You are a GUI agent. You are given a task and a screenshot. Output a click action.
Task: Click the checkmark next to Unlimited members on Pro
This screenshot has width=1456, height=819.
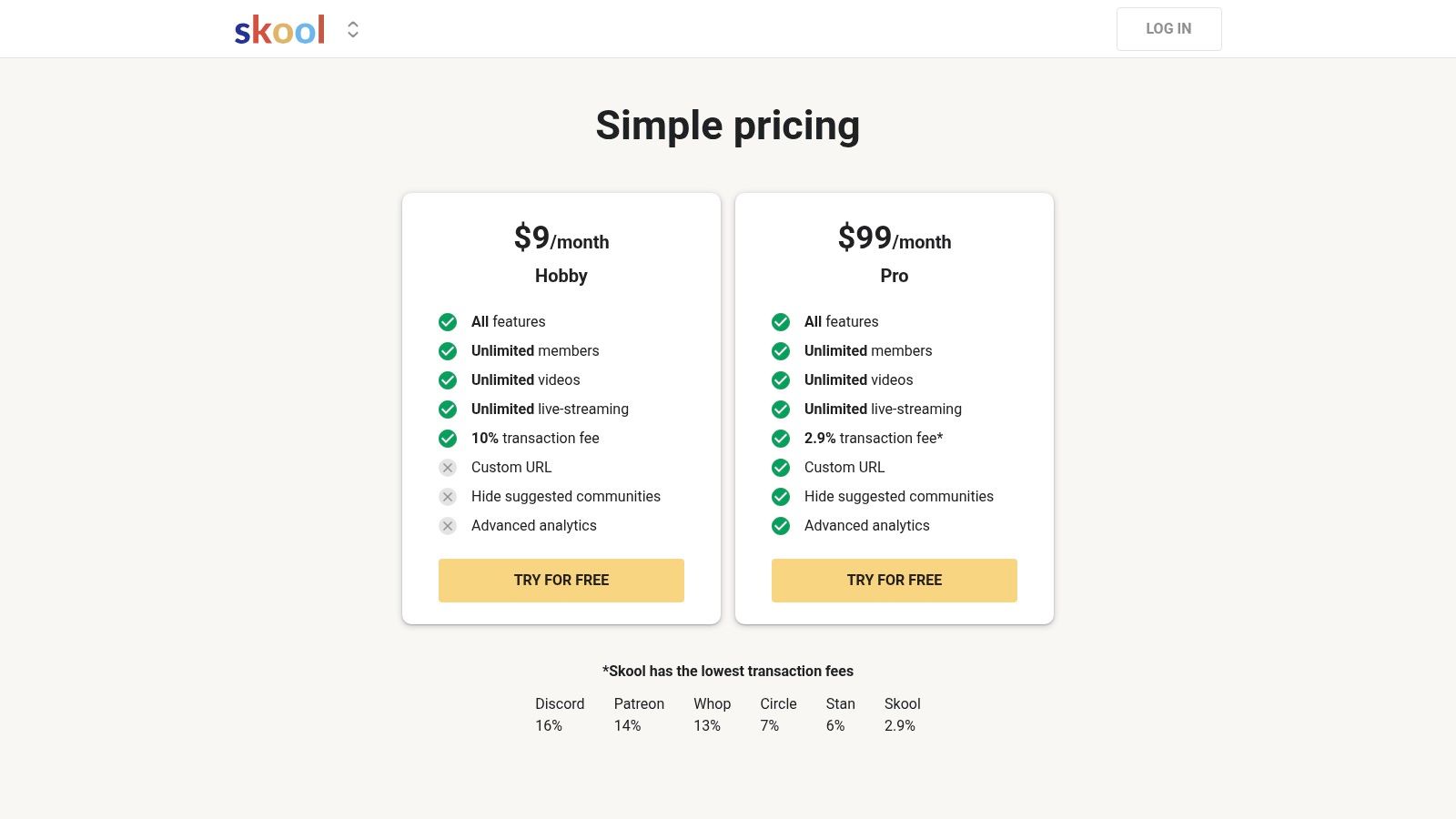(x=780, y=350)
